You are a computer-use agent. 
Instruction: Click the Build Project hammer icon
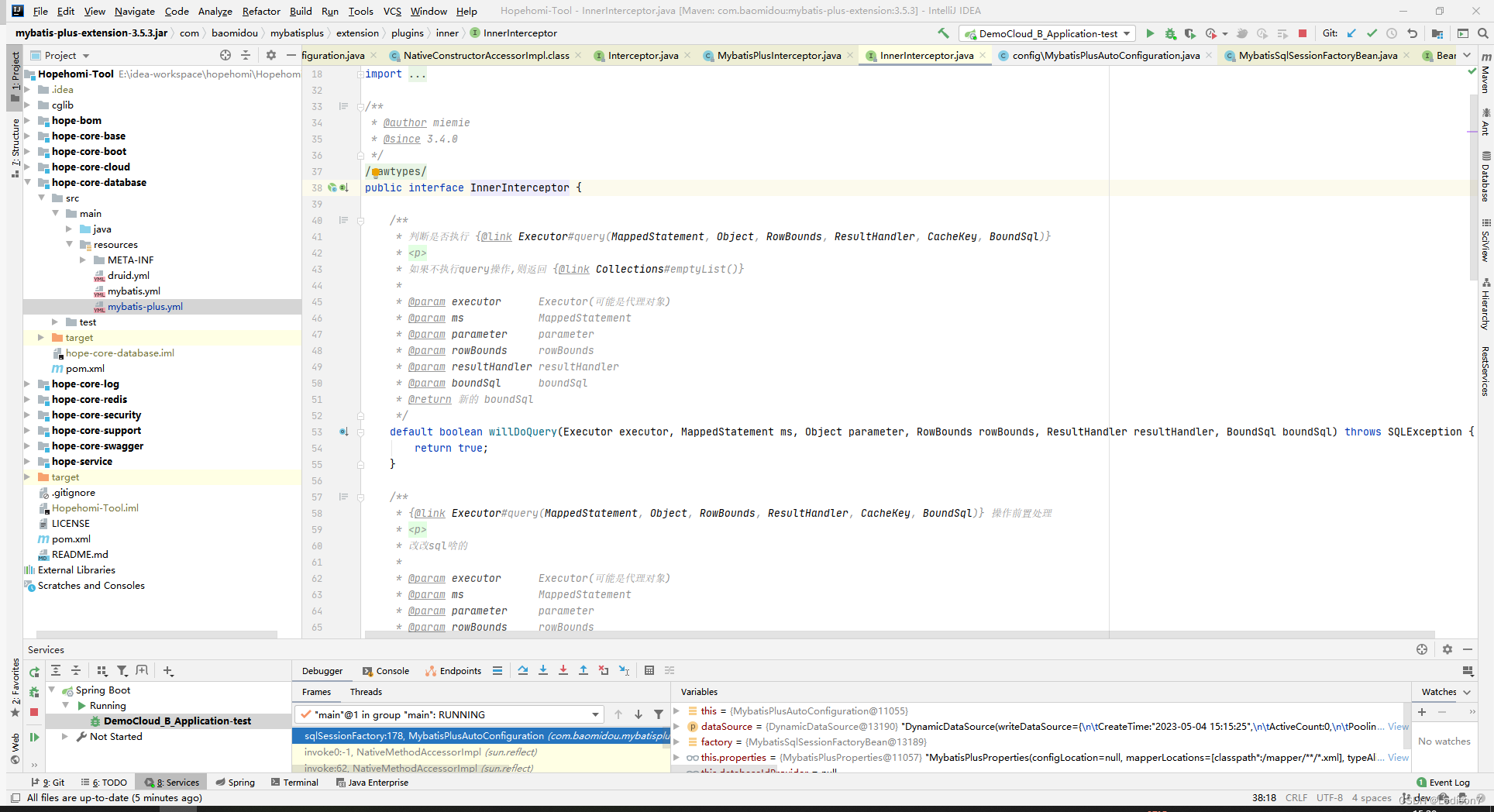pyautogui.click(x=943, y=33)
